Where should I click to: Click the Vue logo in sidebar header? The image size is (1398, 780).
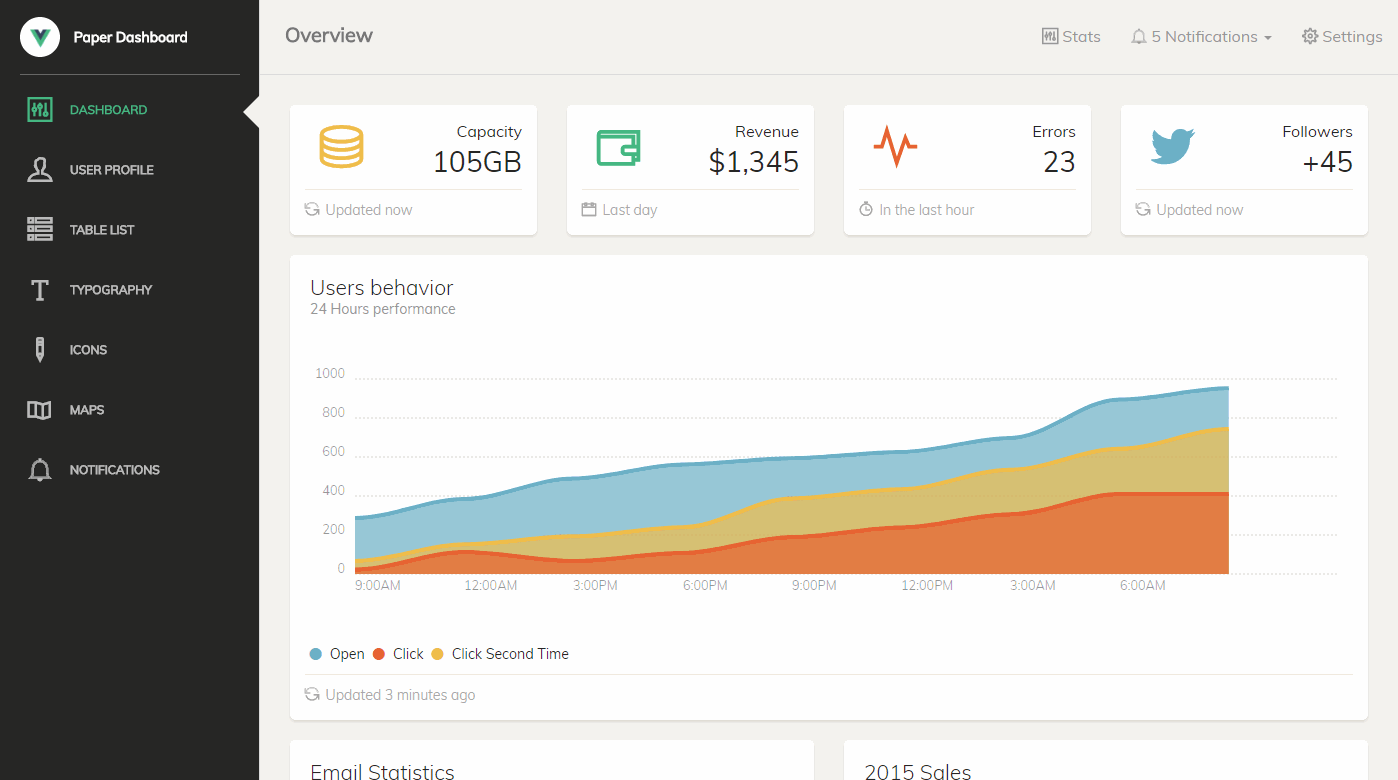click(40, 38)
